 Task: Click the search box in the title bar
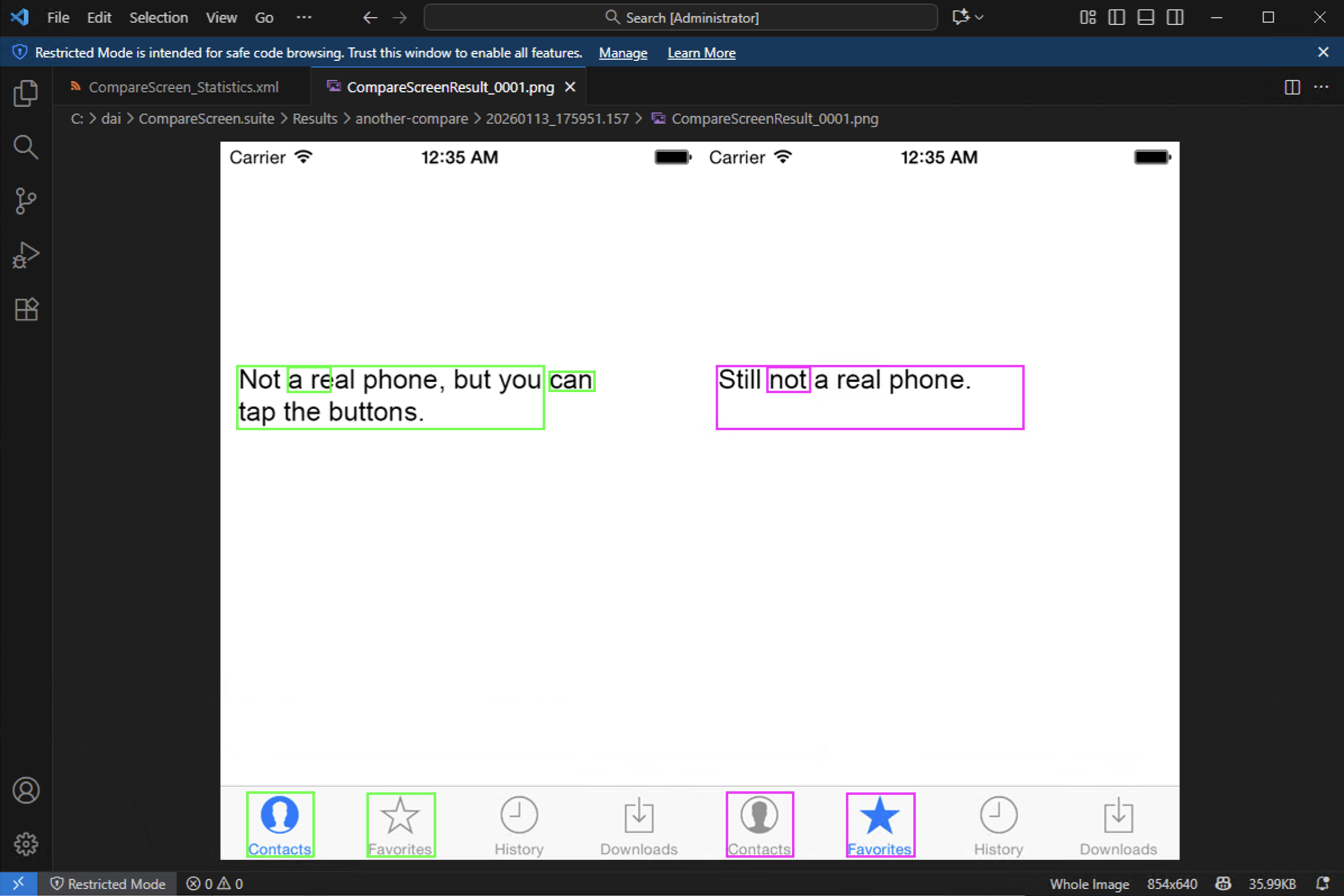click(680, 17)
